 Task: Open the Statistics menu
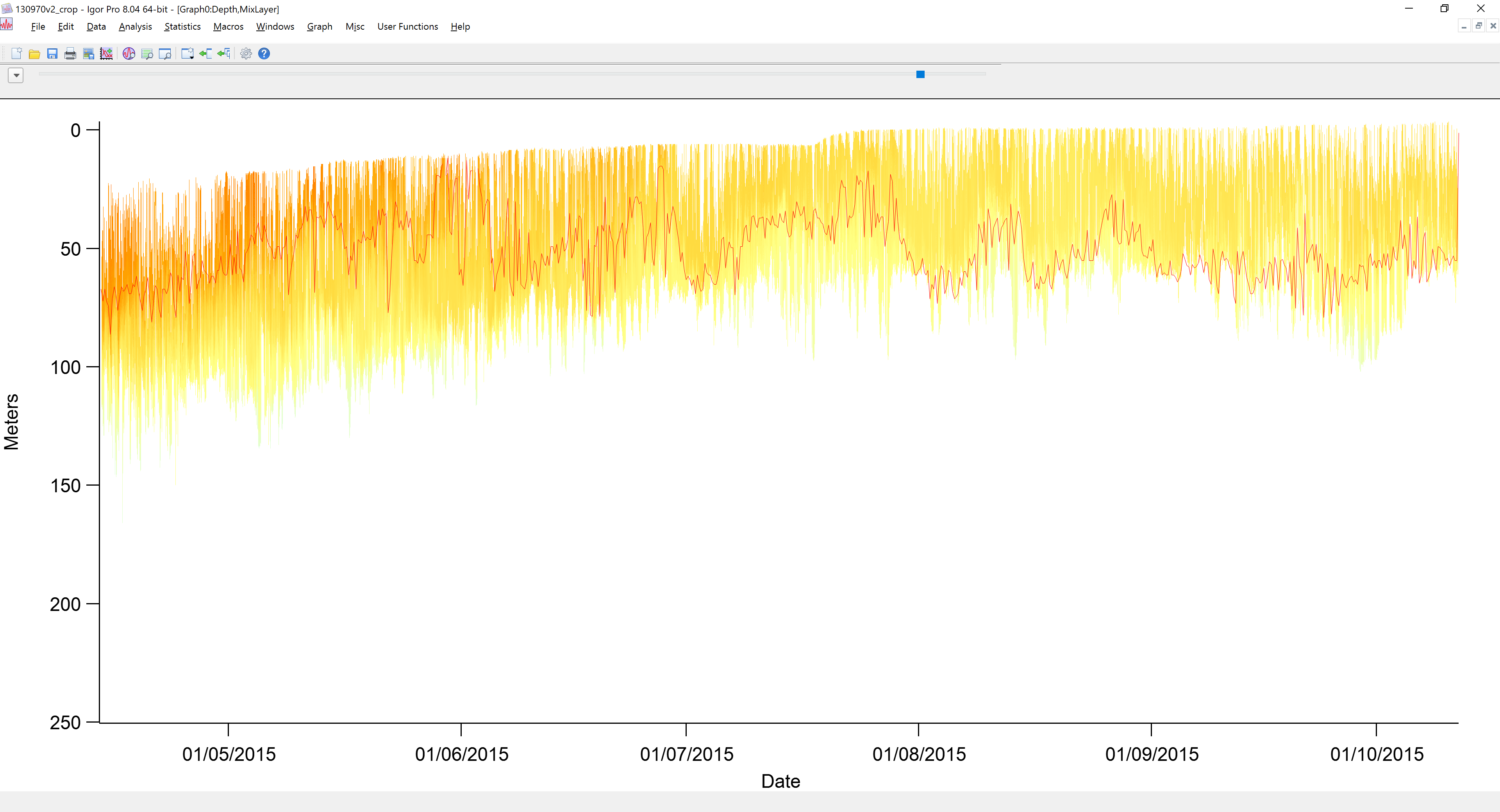182,26
